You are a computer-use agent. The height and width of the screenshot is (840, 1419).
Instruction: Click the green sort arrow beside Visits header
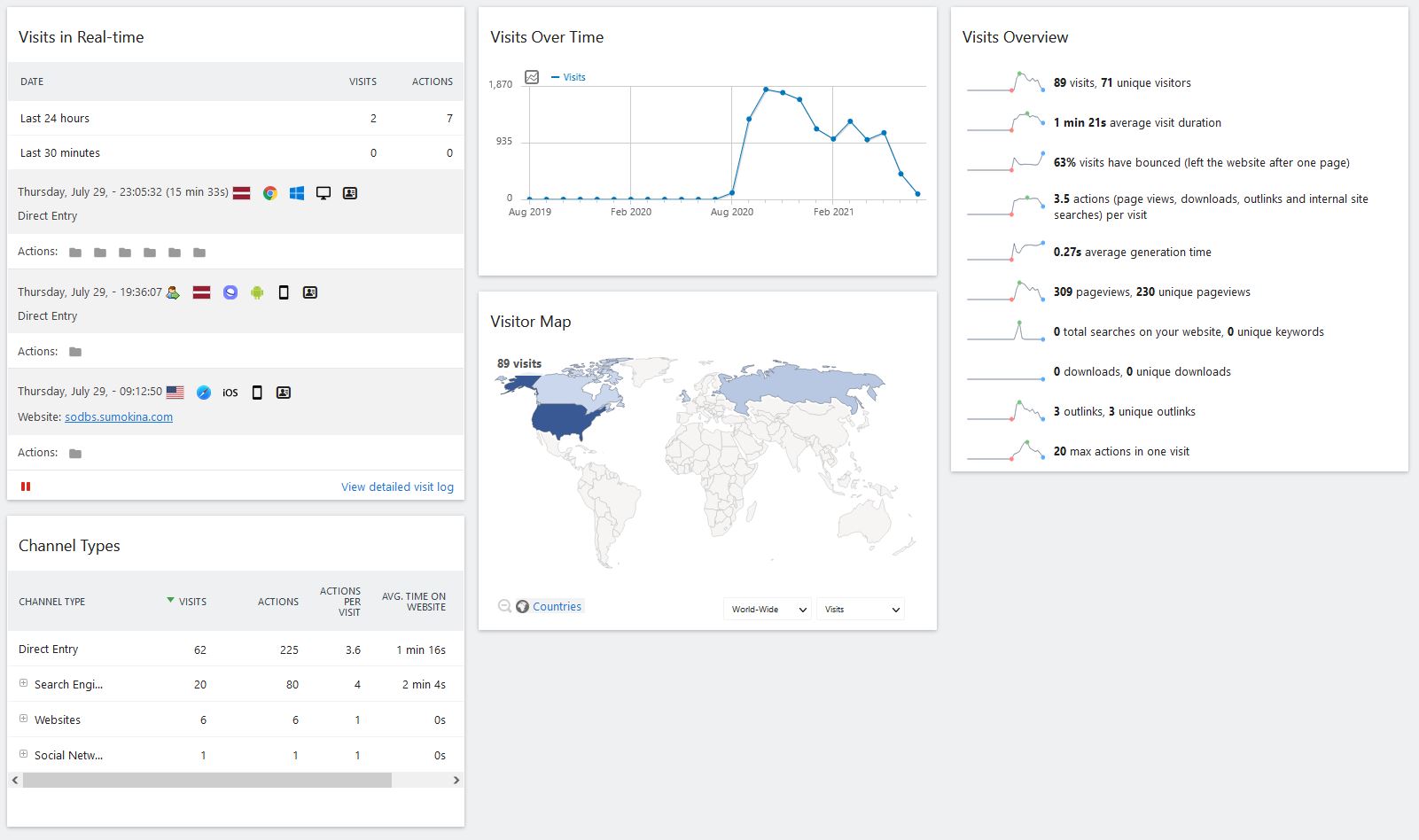pyautogui.click(x=170, y=600)
